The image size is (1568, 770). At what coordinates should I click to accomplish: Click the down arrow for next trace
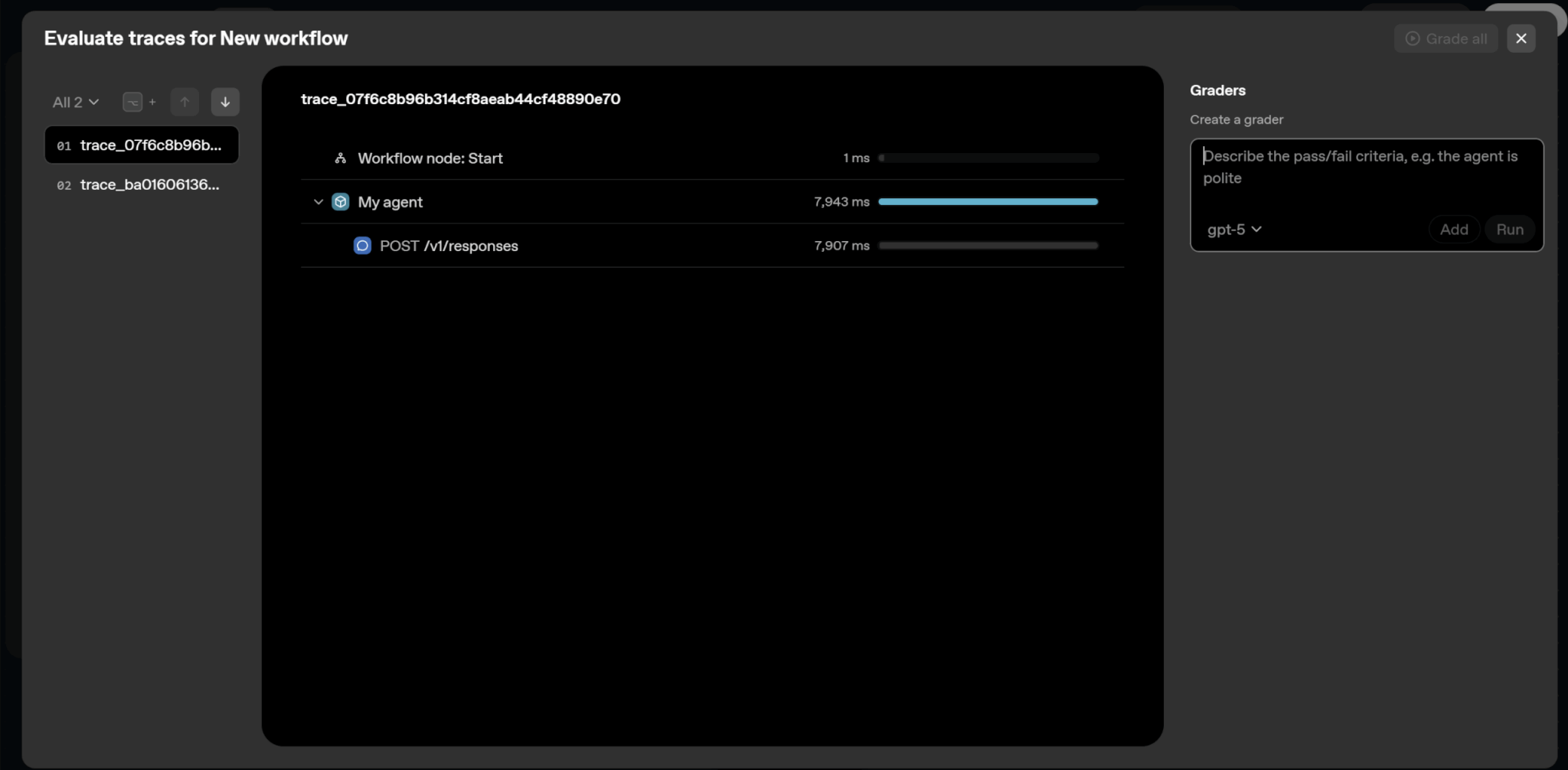225,102
